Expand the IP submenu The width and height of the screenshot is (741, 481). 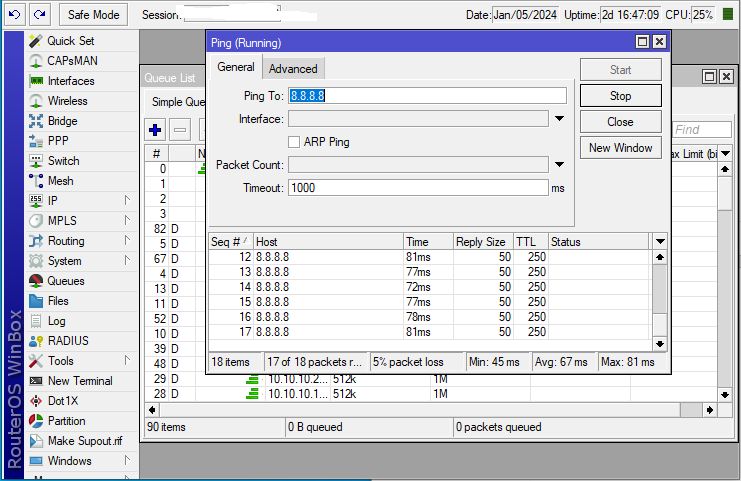click(127, 200)
